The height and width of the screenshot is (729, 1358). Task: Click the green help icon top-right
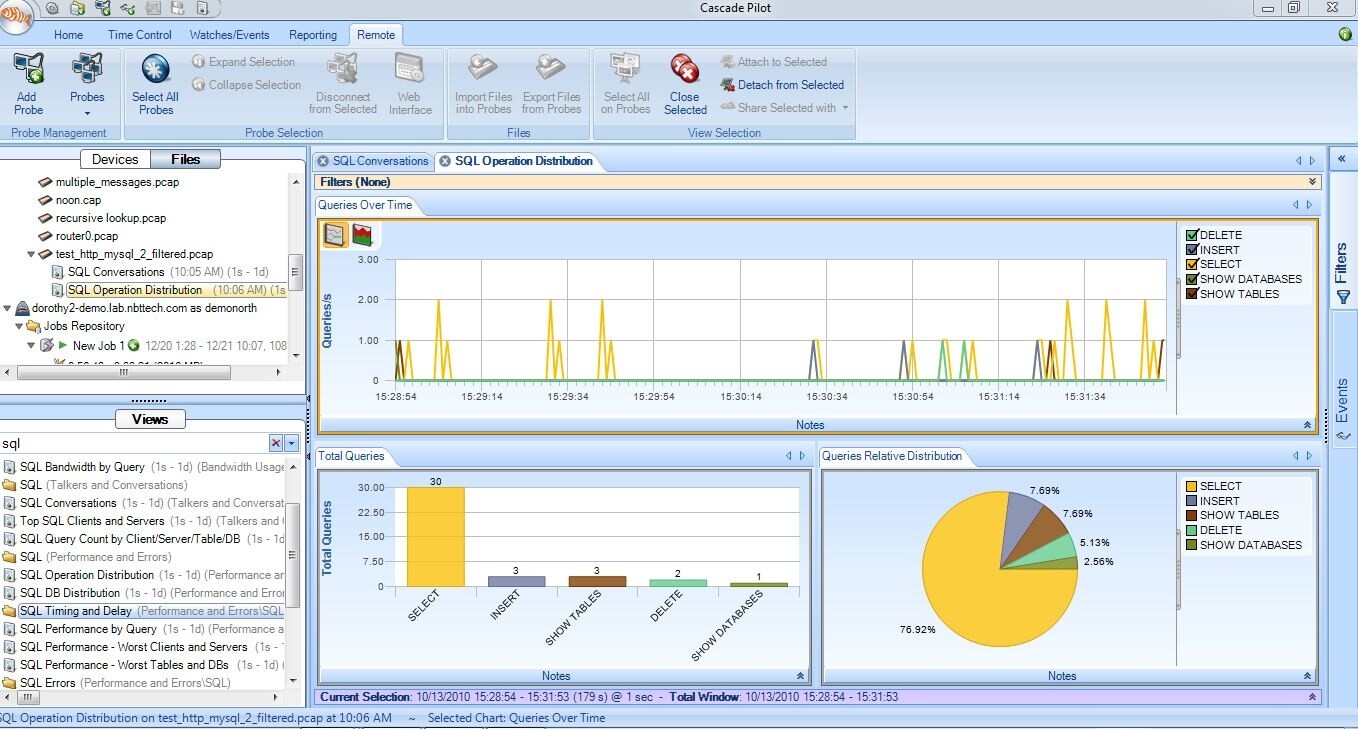(1345, 34)
